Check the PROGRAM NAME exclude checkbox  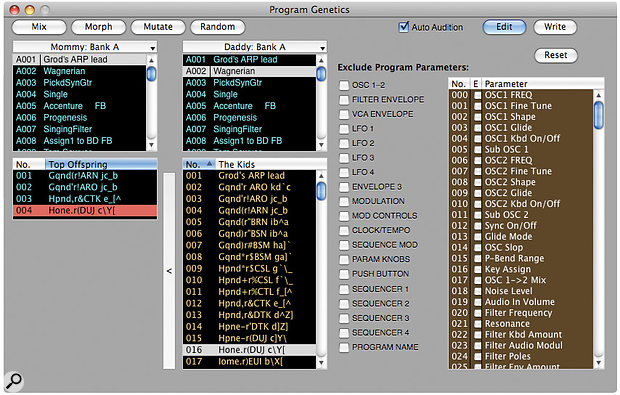[x=344, y=347]
